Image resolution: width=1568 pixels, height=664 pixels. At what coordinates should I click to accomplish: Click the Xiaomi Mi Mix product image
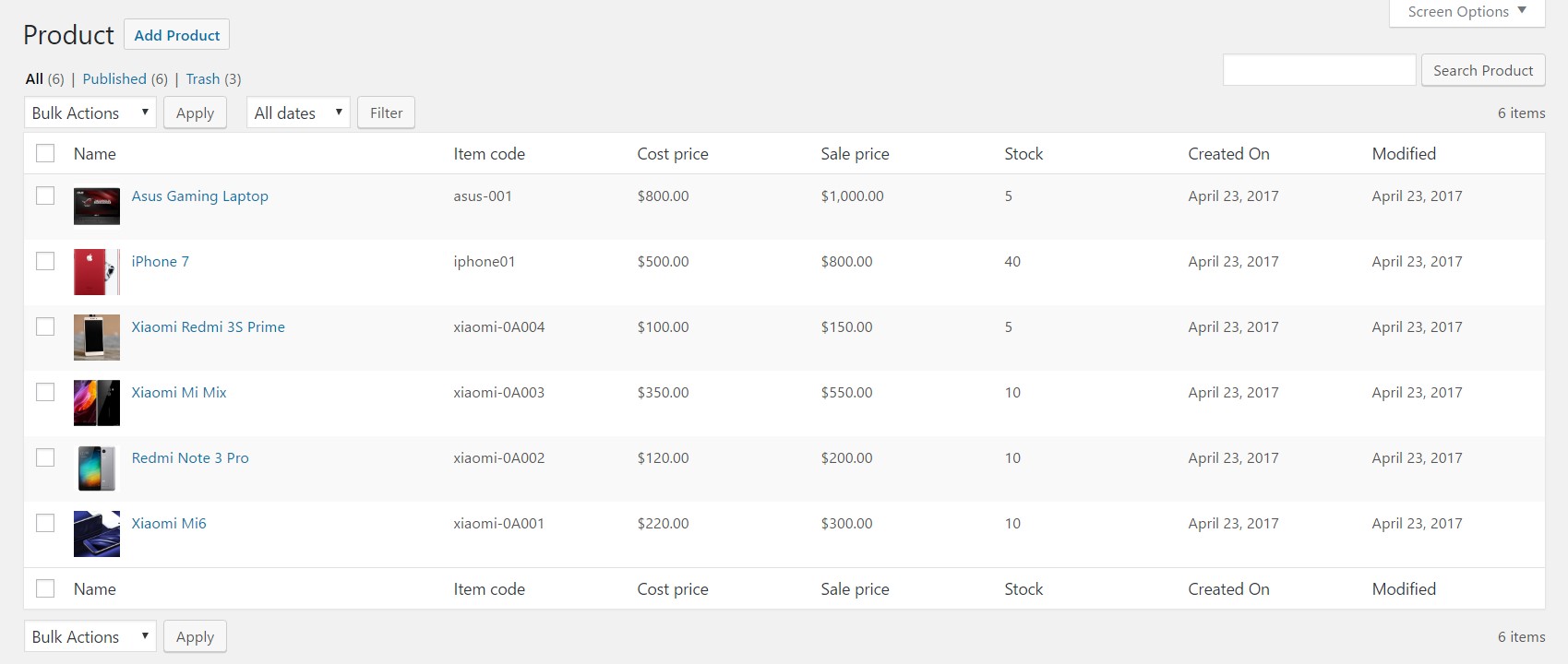97,403
